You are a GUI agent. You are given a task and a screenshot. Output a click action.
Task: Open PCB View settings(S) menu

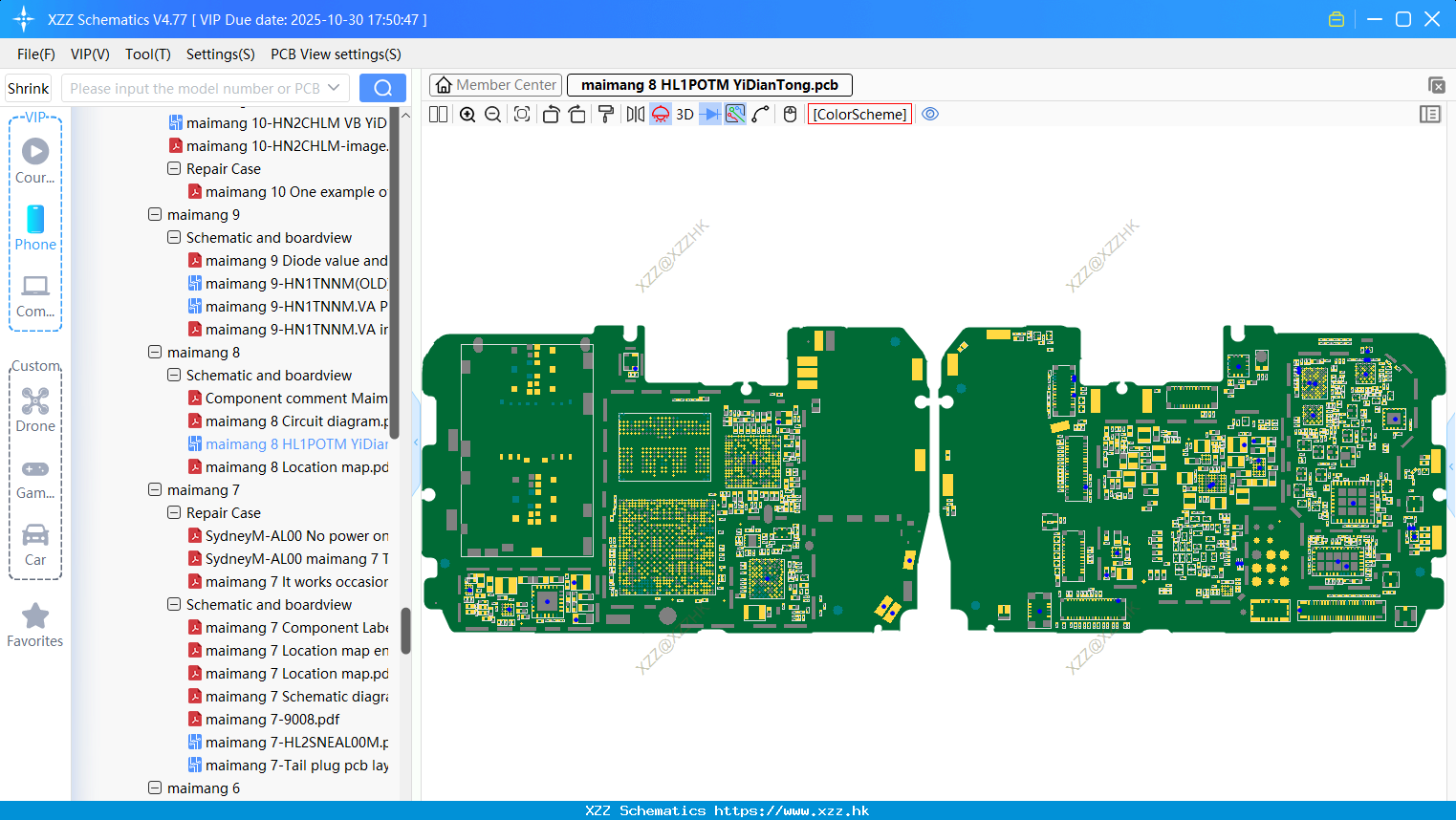tap(336, 54)
